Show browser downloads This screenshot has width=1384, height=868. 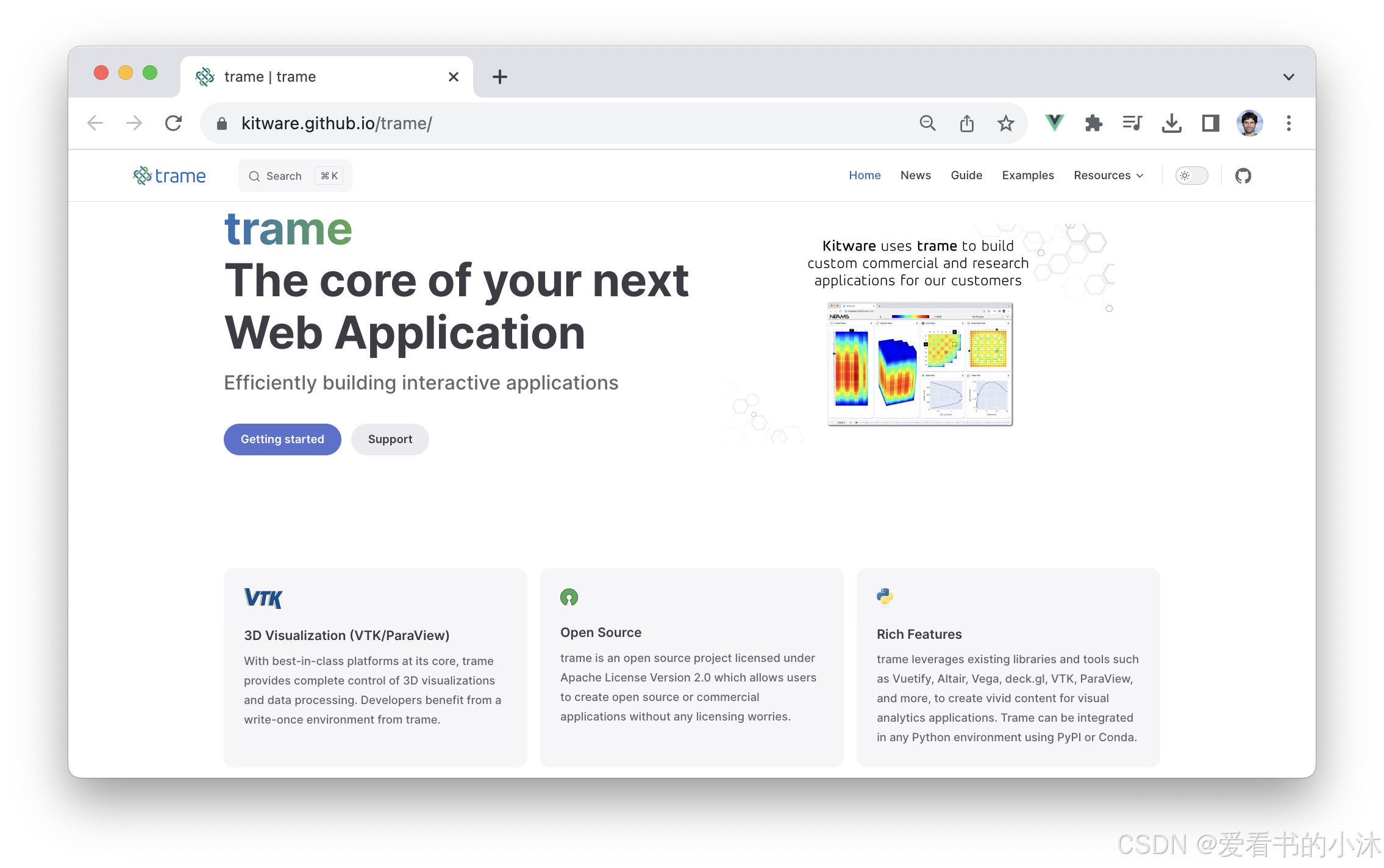tap(1171, 124)
